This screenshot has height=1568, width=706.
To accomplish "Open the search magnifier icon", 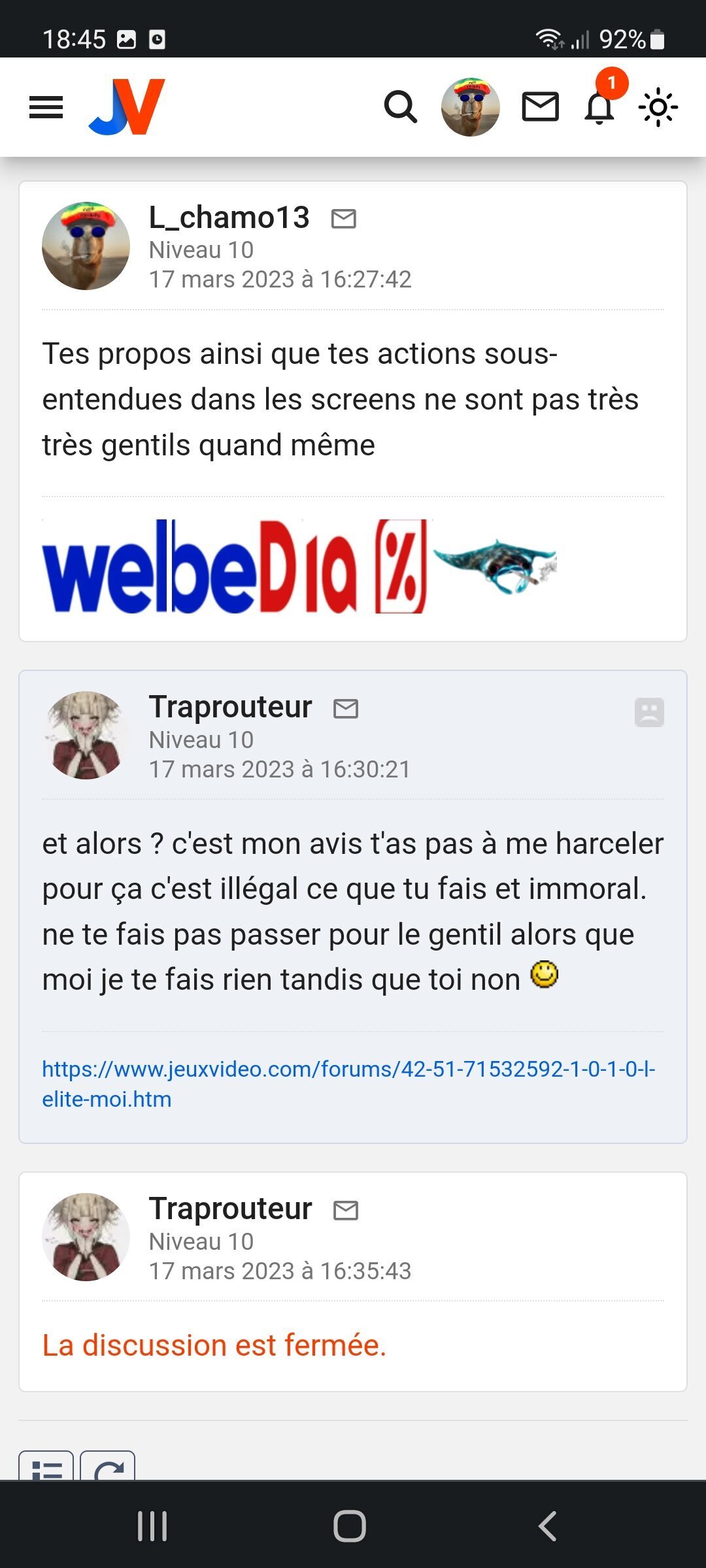I will pos(401,107).
